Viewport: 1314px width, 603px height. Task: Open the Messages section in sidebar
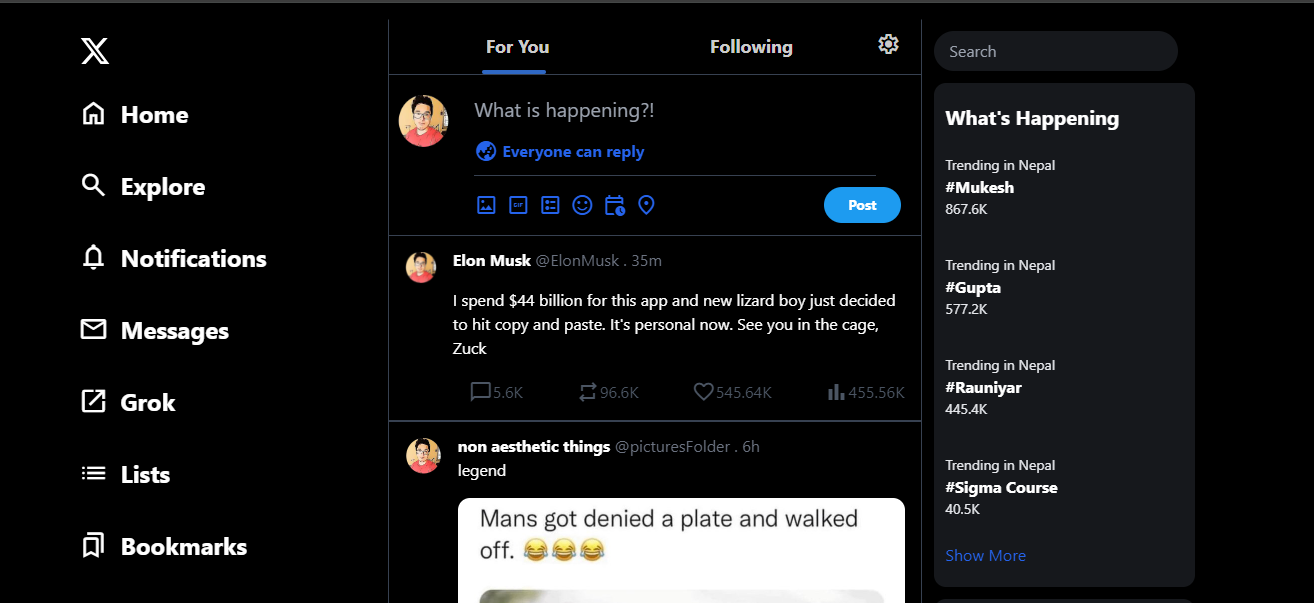93,330
